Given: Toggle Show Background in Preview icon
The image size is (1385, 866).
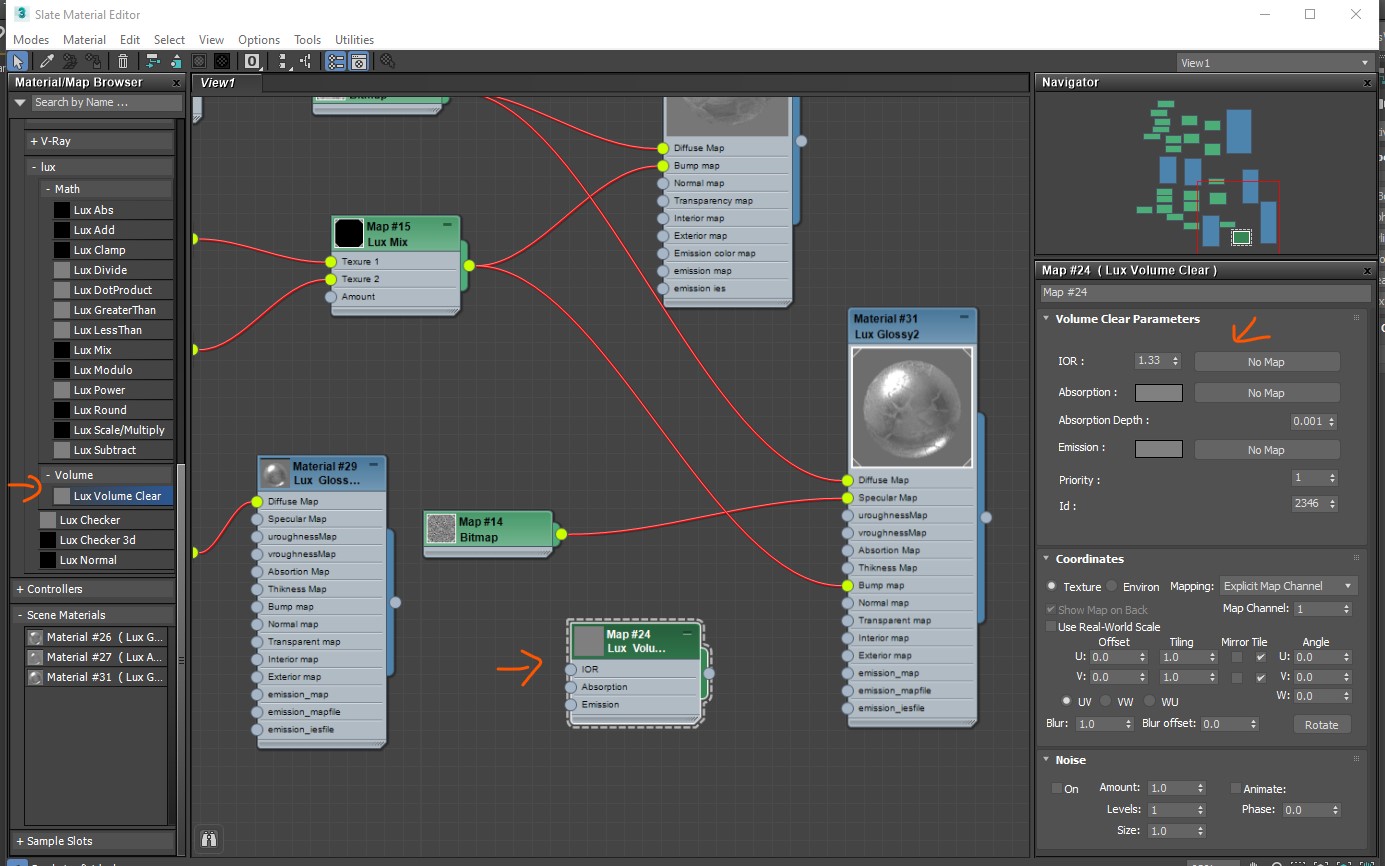Looking at the screenshot, I should click(223, 61).
